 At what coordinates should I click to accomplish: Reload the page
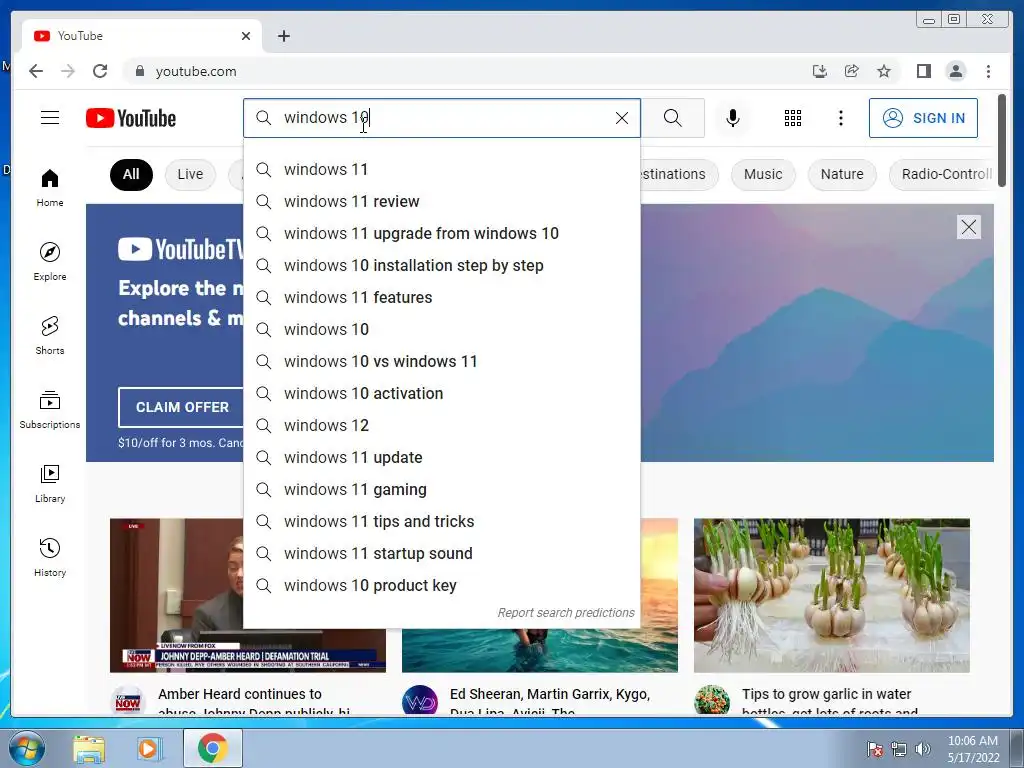tap(100, 71)
